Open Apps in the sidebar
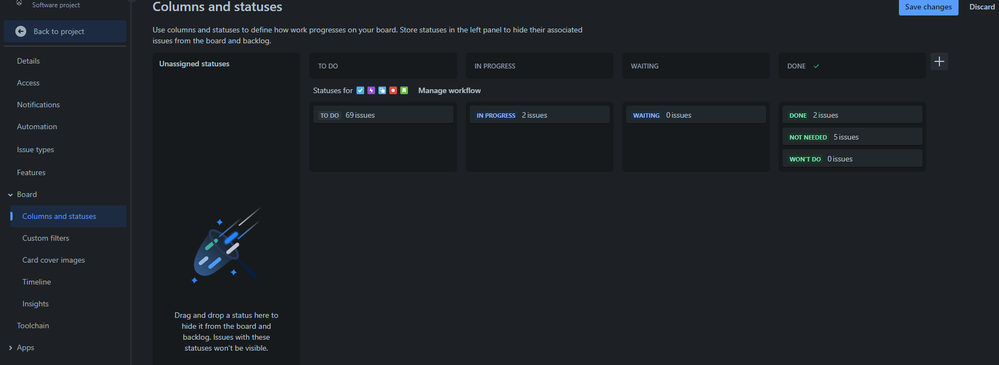Viewport: 999px width, 365px height. [25, 348]
